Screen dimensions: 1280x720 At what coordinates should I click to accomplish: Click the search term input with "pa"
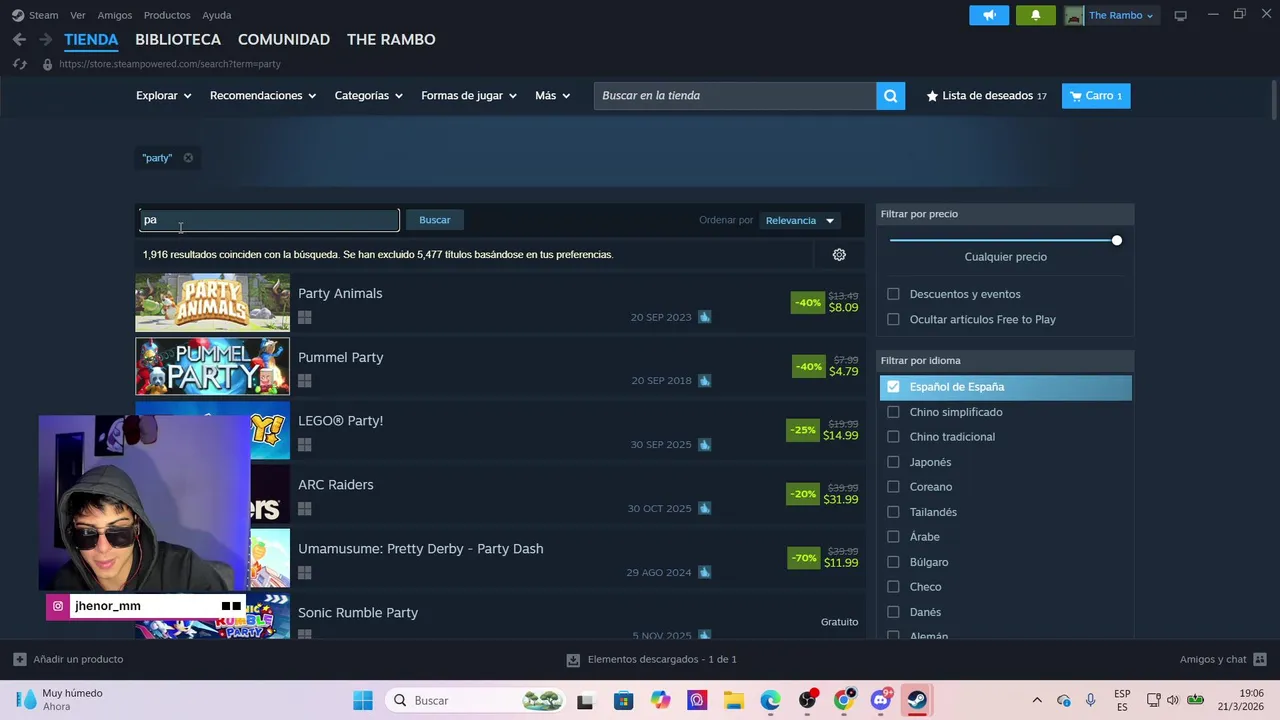tap(269, 220)
